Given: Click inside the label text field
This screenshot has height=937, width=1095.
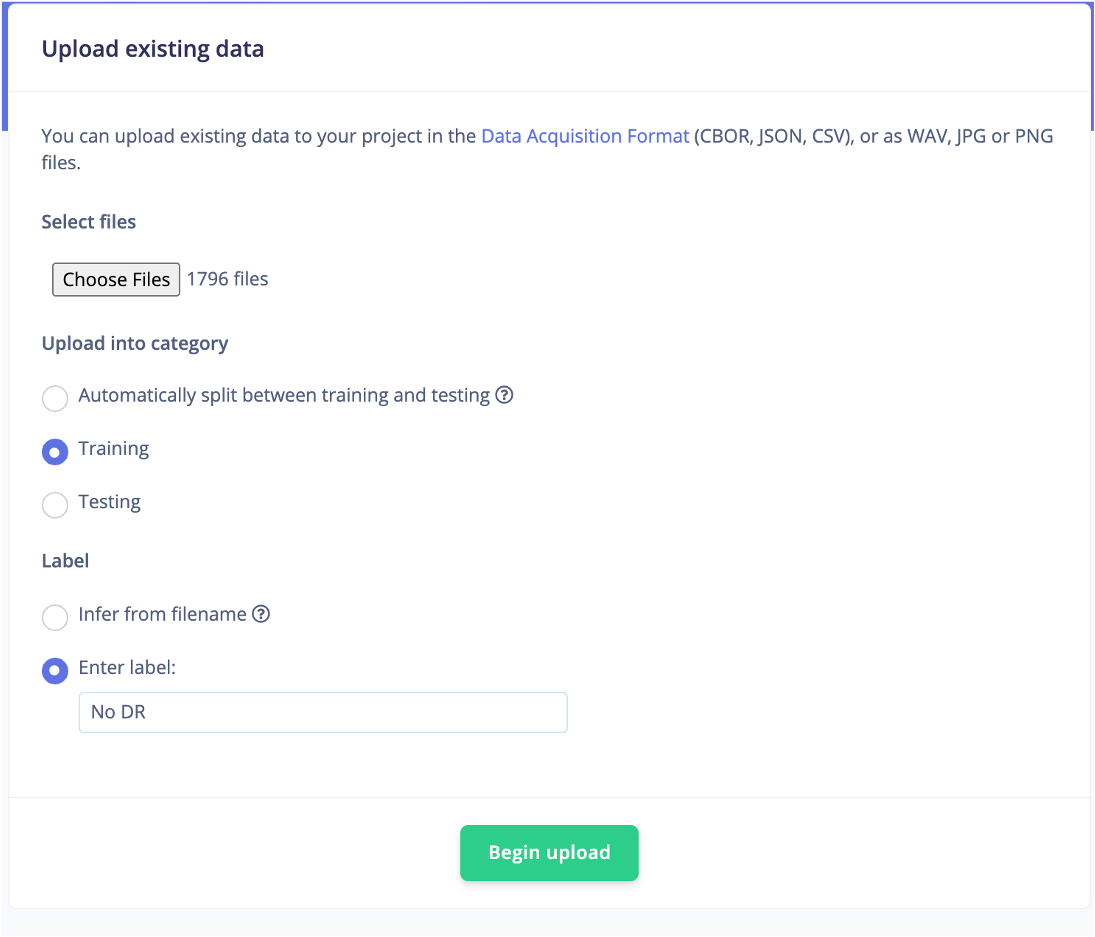Looking at the screenshot, I should pos(322,712).
